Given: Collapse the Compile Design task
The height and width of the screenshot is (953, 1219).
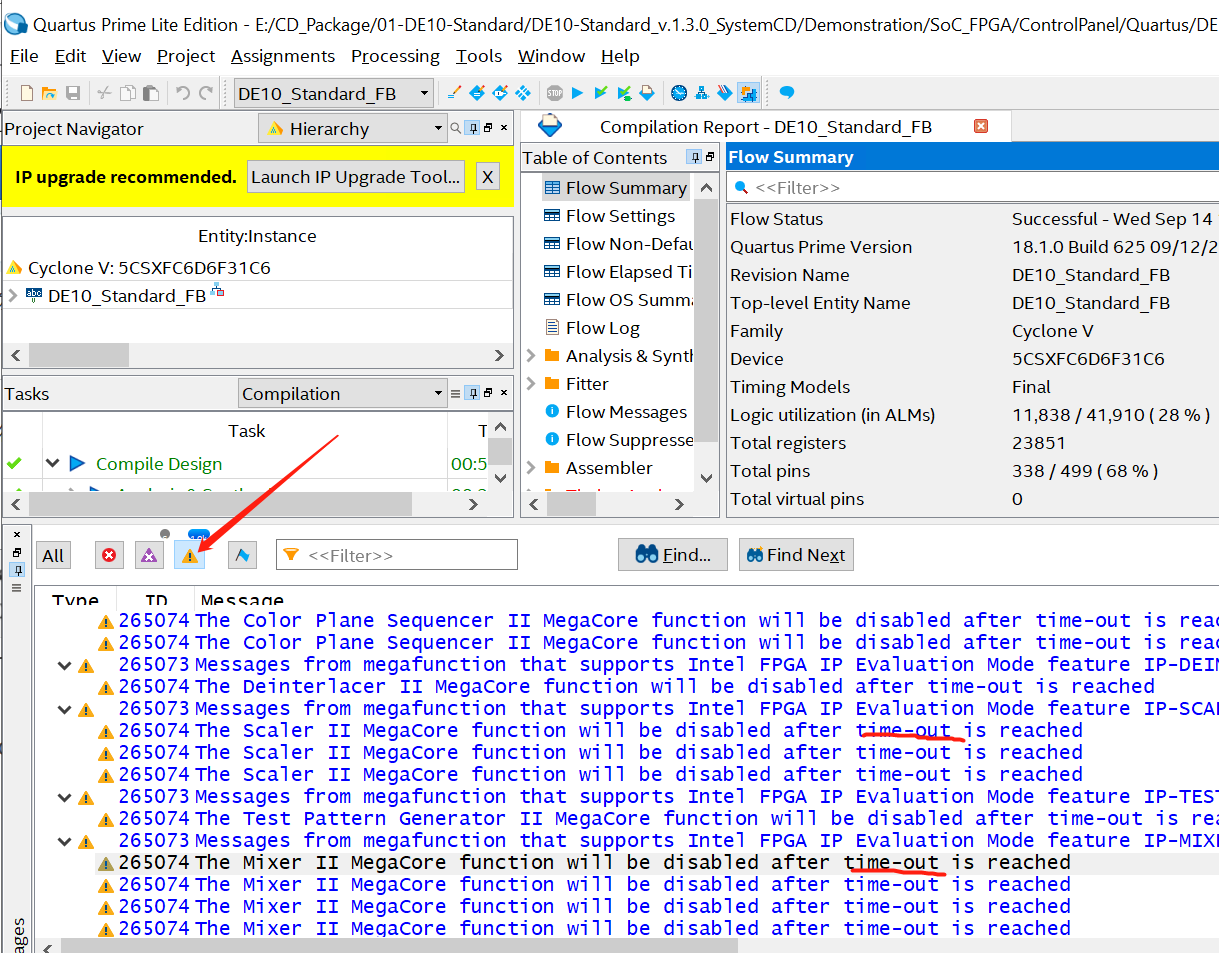Looking at the screenshot, I should 52,463.
